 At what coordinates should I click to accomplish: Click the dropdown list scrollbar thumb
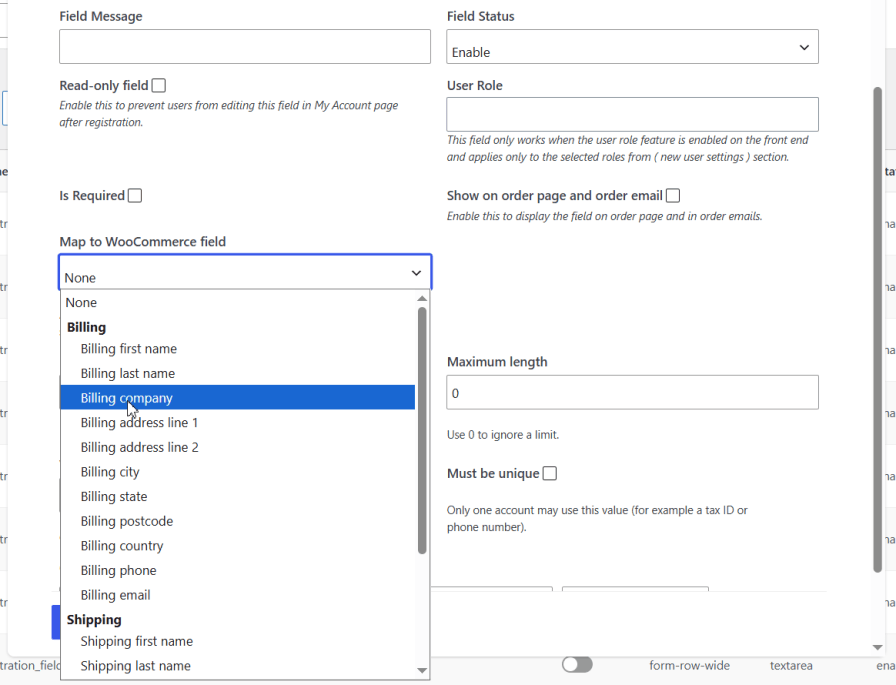(x=422, y=431)
